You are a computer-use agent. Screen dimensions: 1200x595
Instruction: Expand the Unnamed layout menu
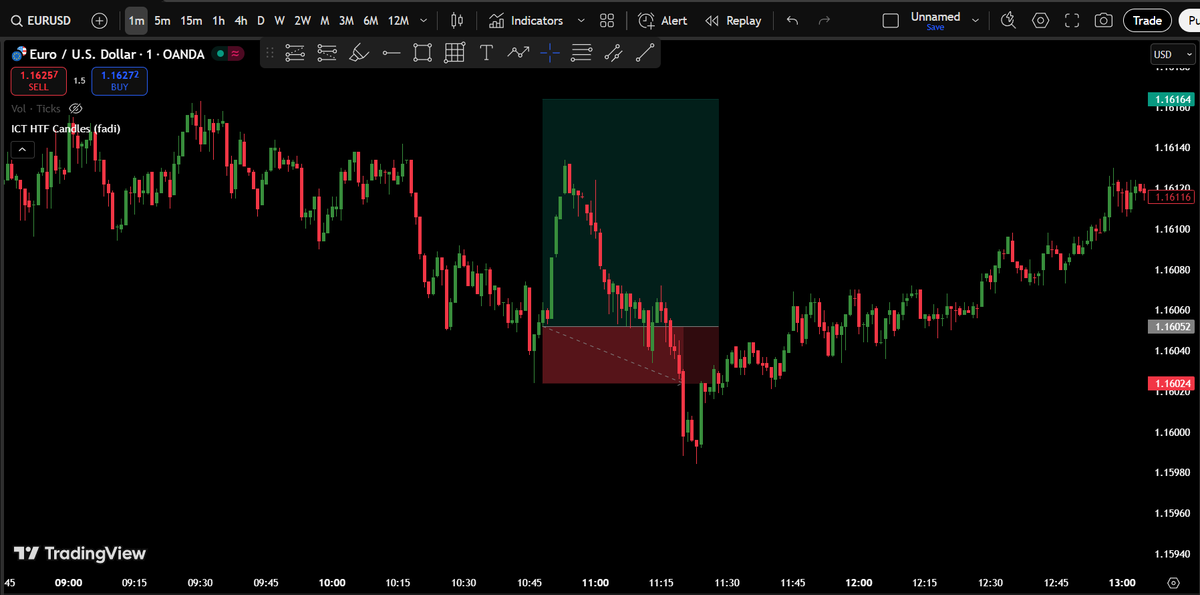click(x=975, y=18)
